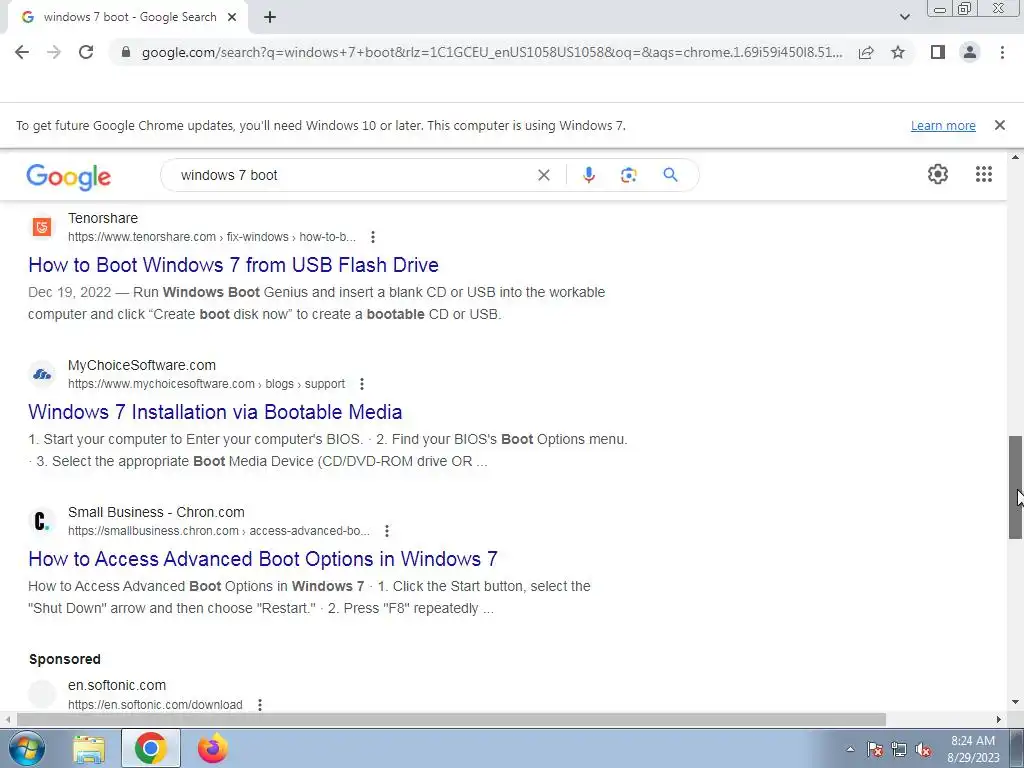This screenshot has height=768, width=1024.
Task: Click the smallbusiness.chron.com URL breadcrumb
Action: pos(219,531)
